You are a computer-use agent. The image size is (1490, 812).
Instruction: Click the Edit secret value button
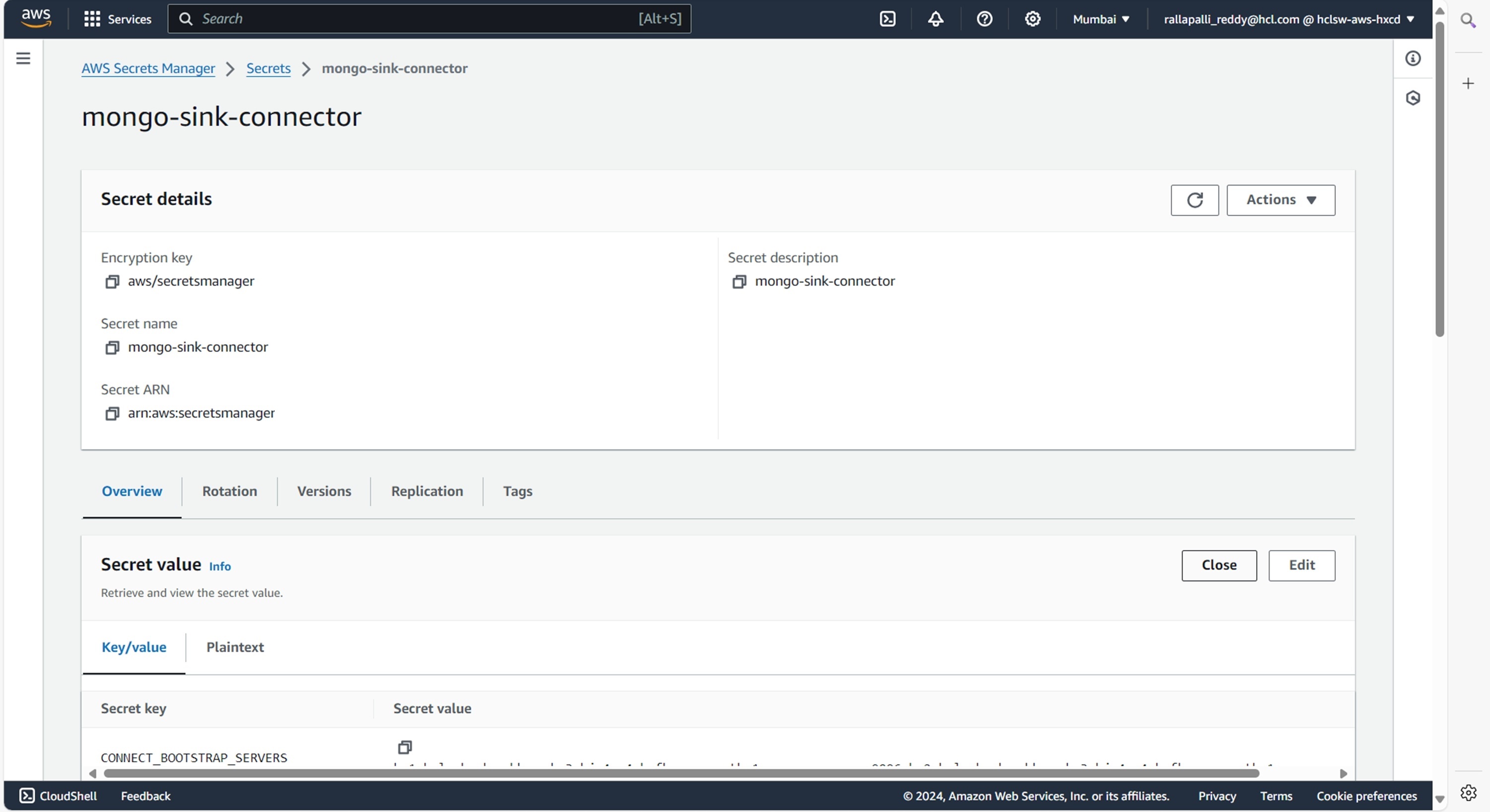[x=1301, y=565]
